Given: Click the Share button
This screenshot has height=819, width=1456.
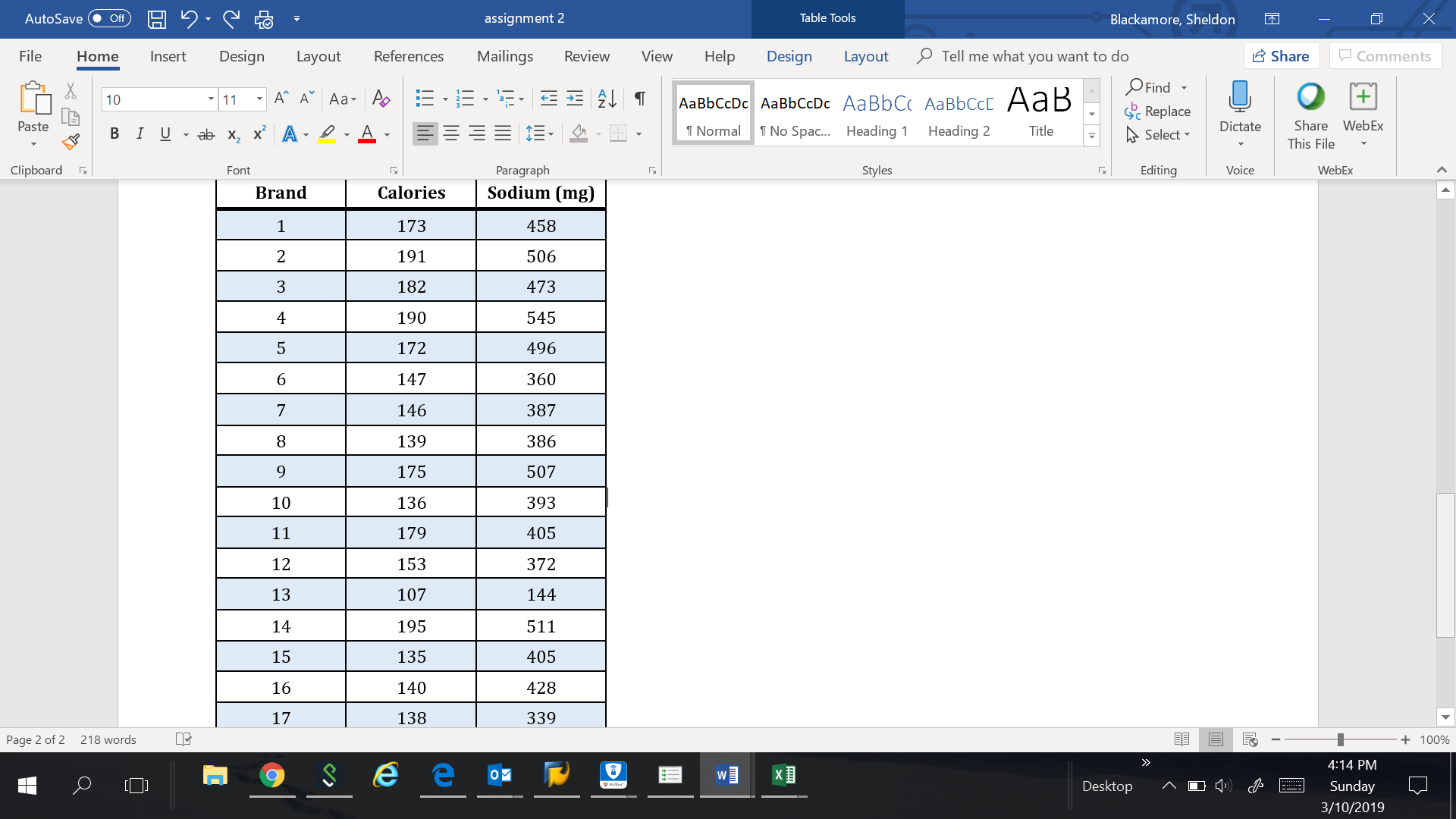Looking at the screenshot, I should (1281, 56).
